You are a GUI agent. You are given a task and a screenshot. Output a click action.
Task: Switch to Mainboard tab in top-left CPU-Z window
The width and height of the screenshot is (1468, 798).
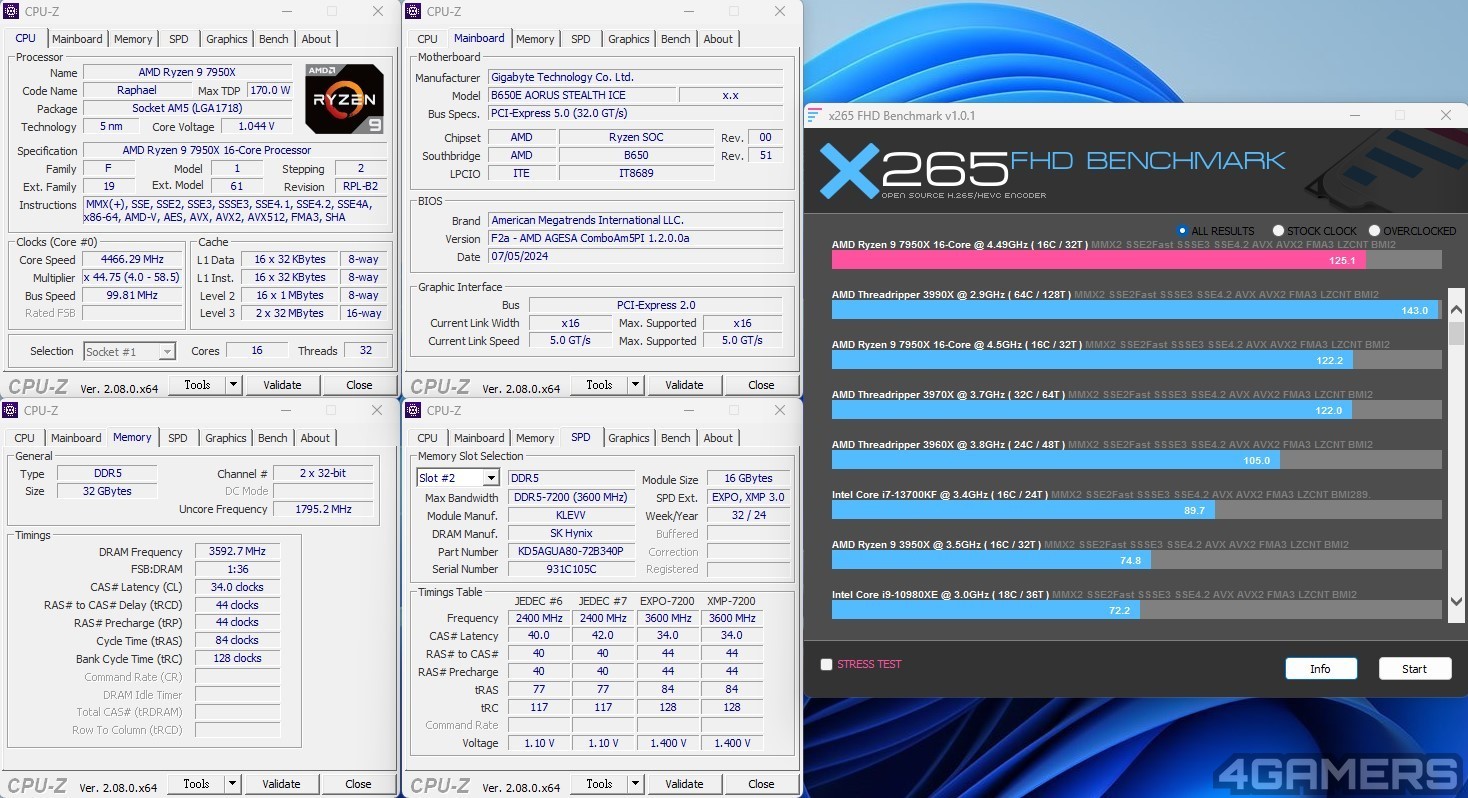pyautogui.click(x=77, y=39)
